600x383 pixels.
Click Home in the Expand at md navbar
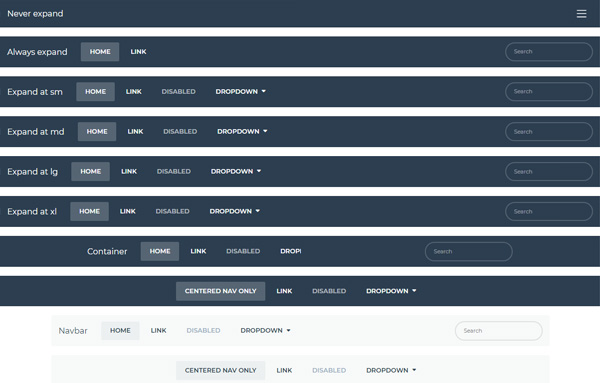tap(97, 132)
